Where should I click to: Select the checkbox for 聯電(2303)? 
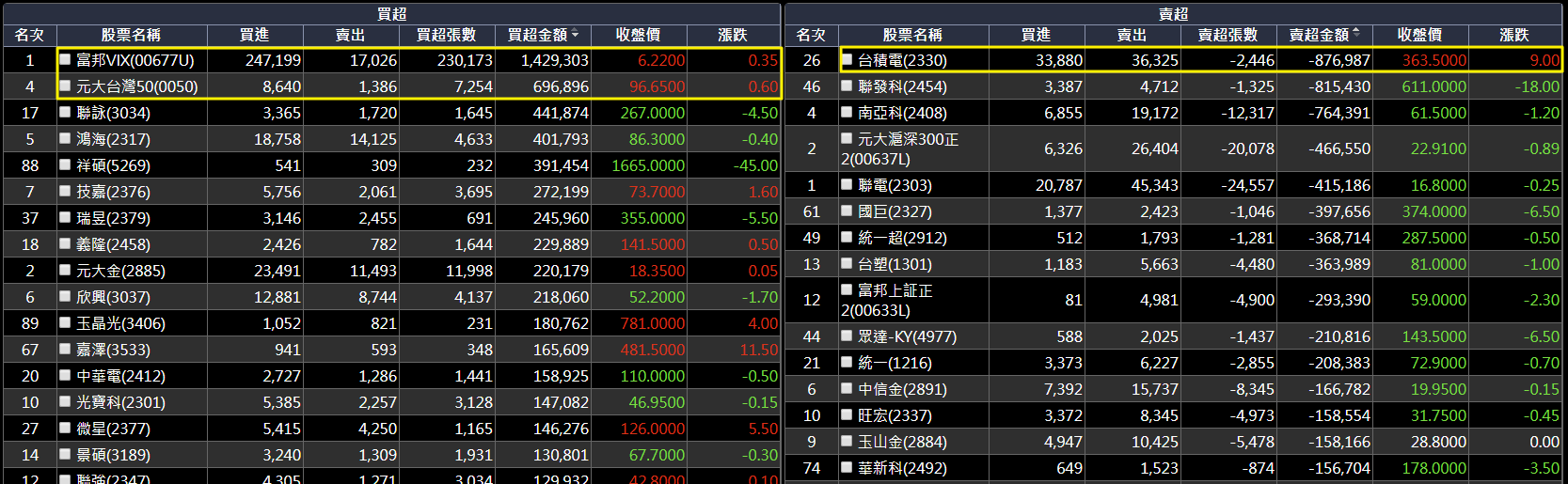[847, 185]
